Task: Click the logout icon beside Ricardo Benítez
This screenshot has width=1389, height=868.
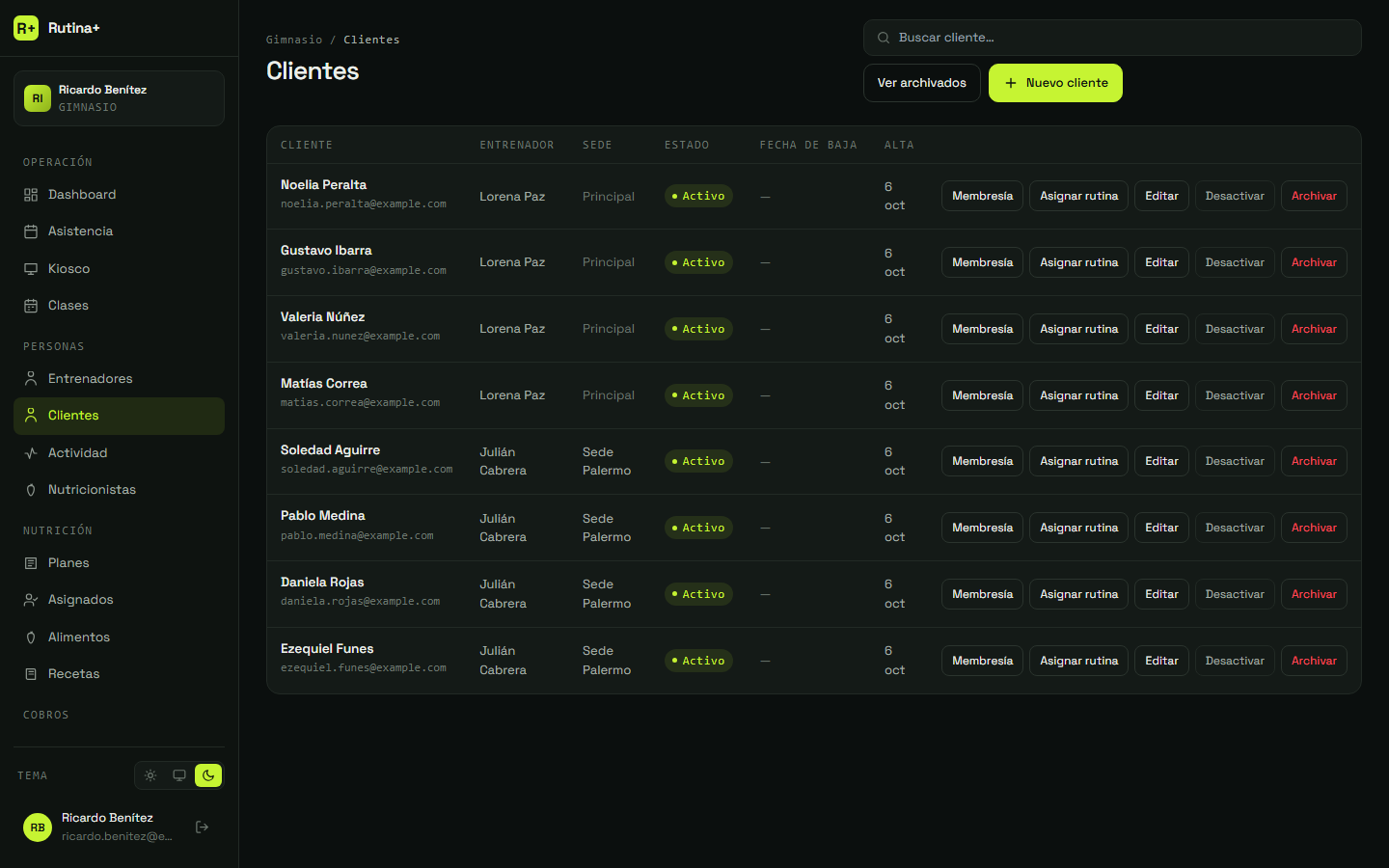Action: coord(202,827)
